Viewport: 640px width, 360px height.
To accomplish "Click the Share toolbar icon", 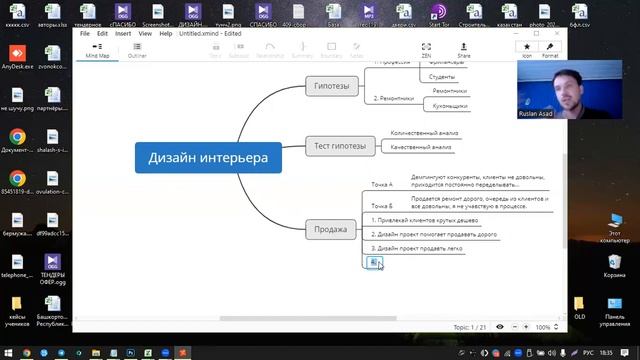I will (464, 51).
